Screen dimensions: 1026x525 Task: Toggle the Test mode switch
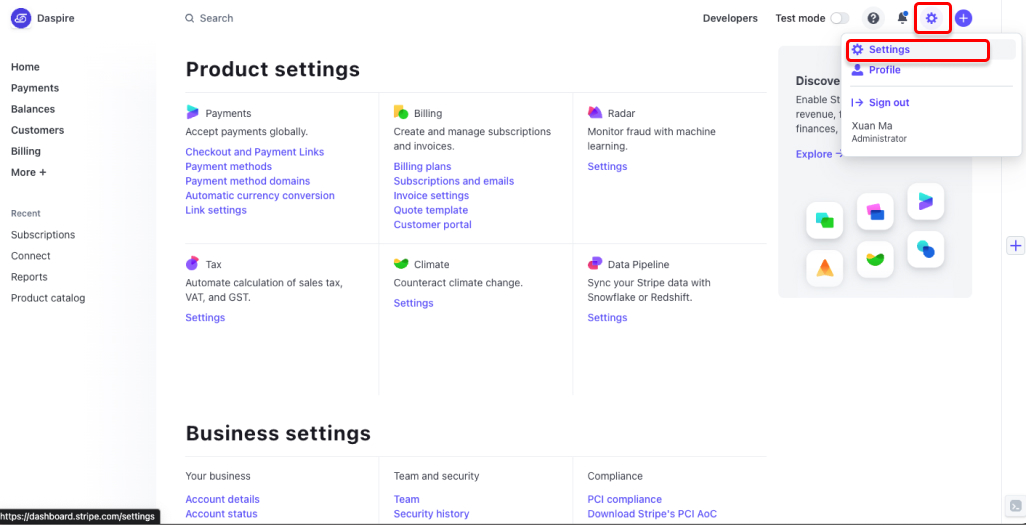pos(840,18)
